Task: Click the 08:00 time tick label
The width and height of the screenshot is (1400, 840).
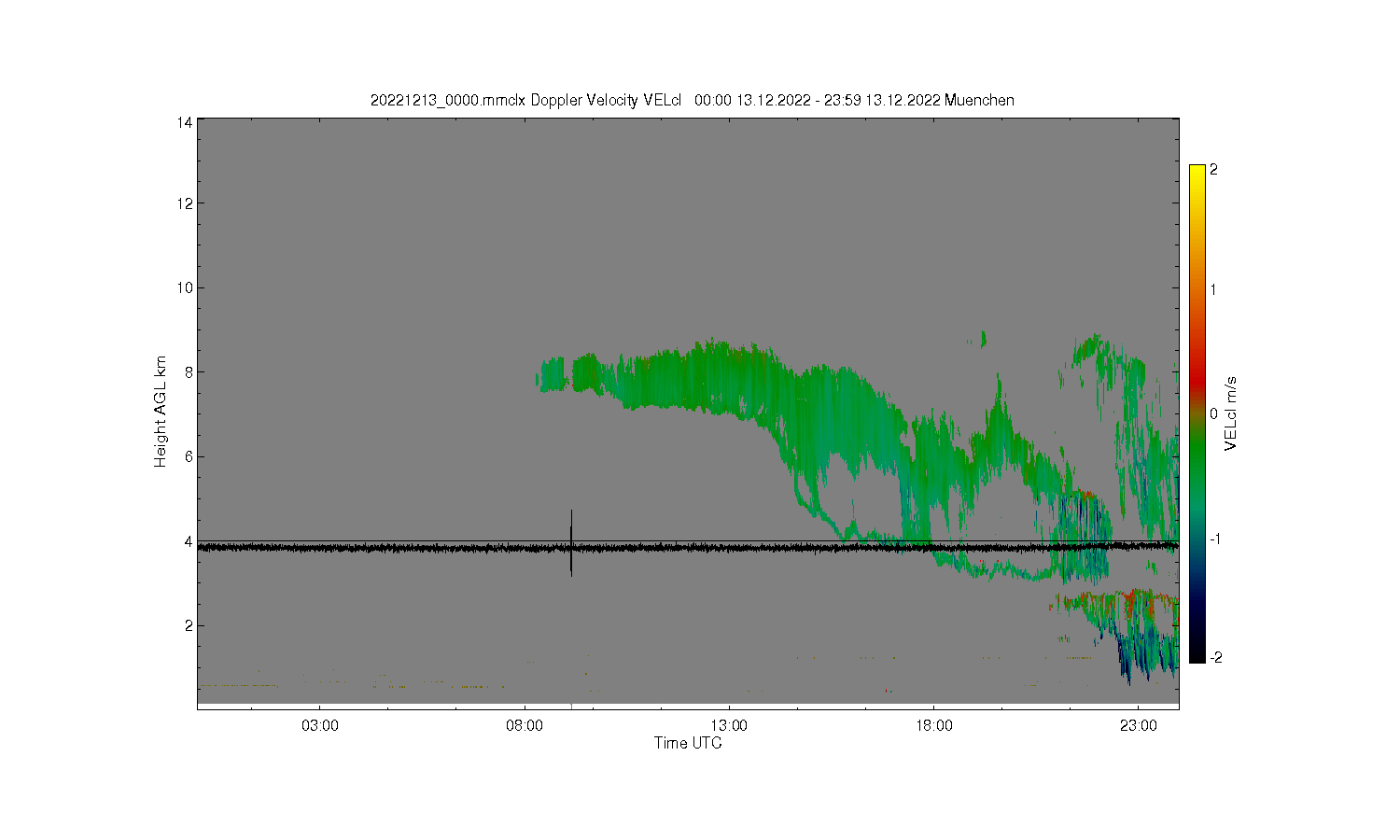Action: point(525,725)
